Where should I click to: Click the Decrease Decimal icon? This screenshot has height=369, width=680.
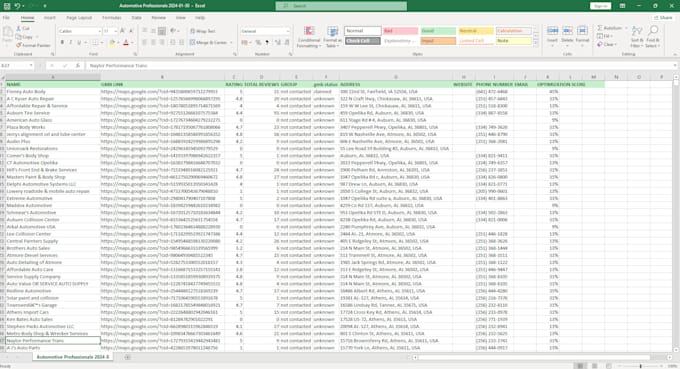[x=286, y=42]
